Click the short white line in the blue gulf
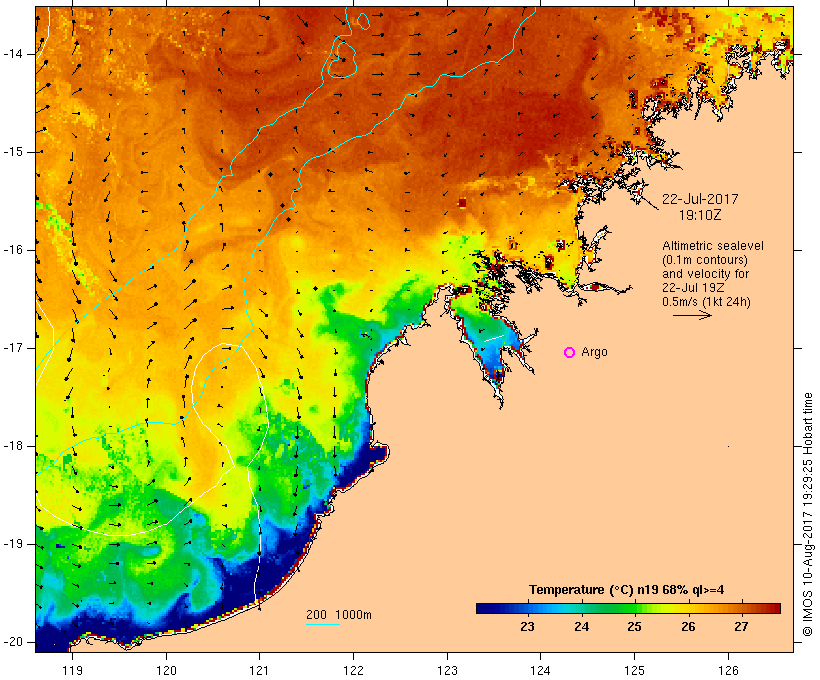 (x=494, y=338)
